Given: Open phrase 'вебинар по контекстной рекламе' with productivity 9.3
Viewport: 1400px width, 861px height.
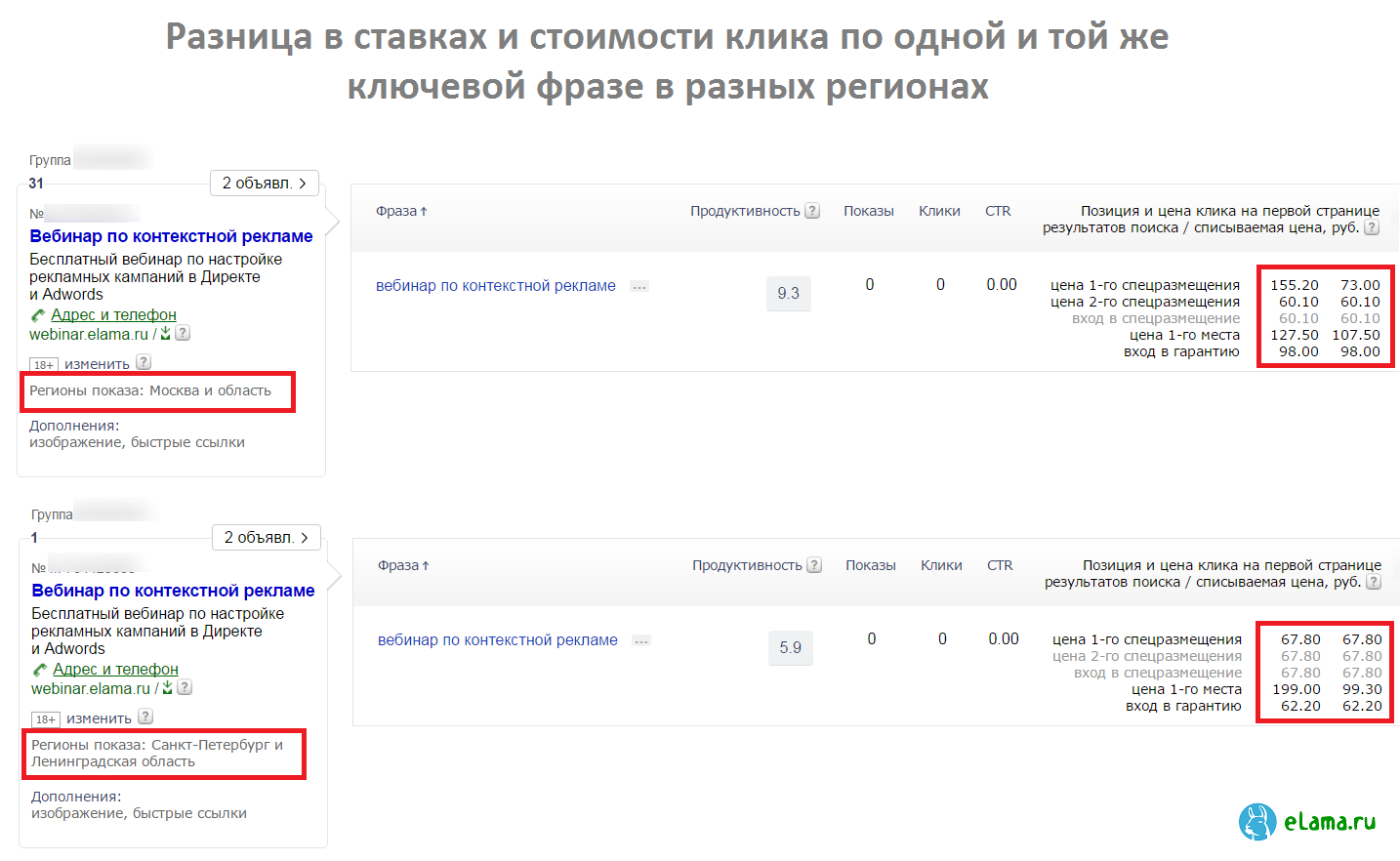Looking at the screenshot, I should click(495, 286).
